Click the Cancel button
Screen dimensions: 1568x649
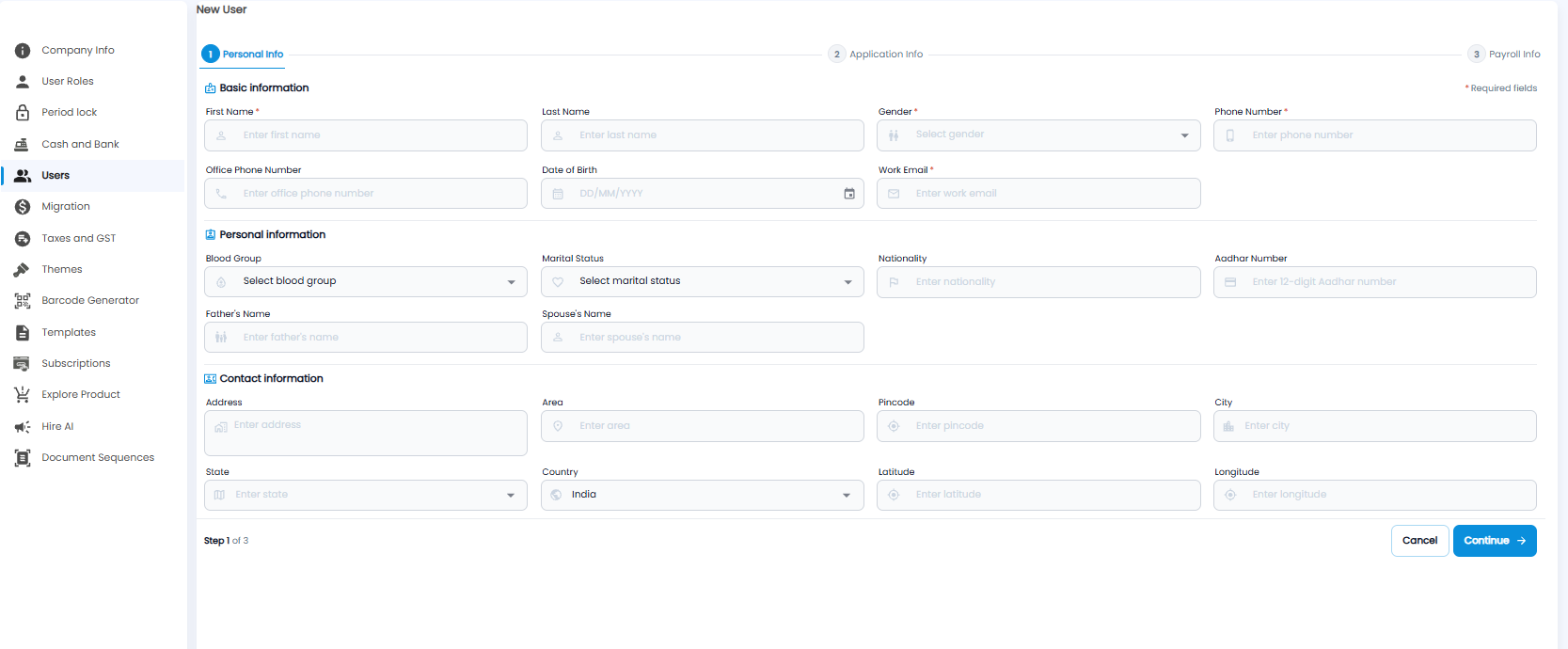pos(1419,541)
